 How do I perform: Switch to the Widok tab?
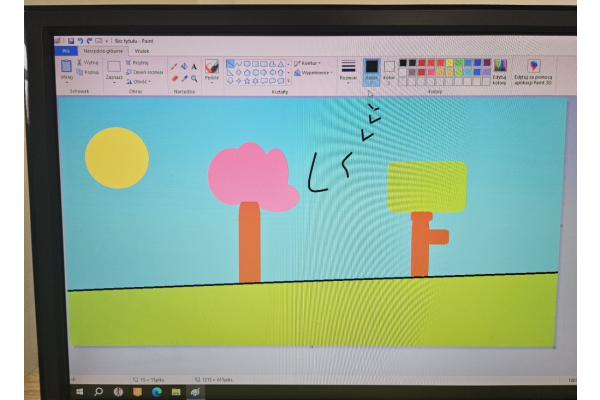point(141,50)
